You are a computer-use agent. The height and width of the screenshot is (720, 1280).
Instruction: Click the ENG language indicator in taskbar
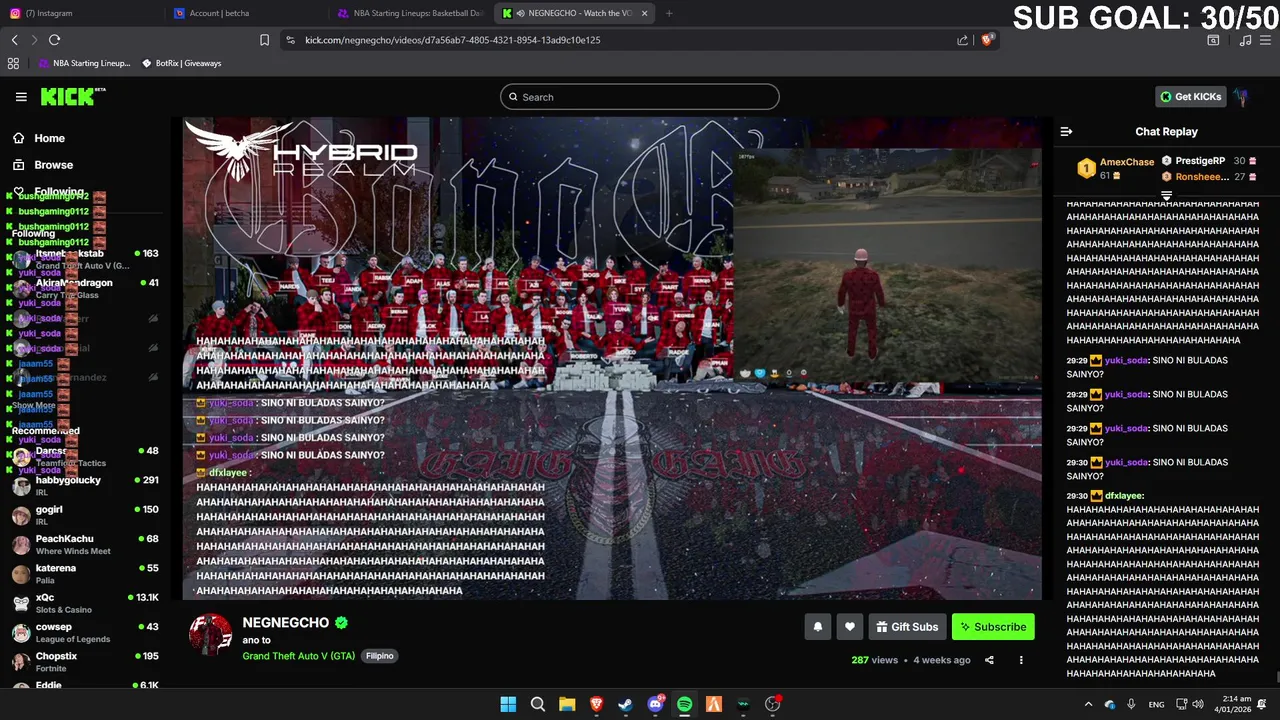[1156, 704]
